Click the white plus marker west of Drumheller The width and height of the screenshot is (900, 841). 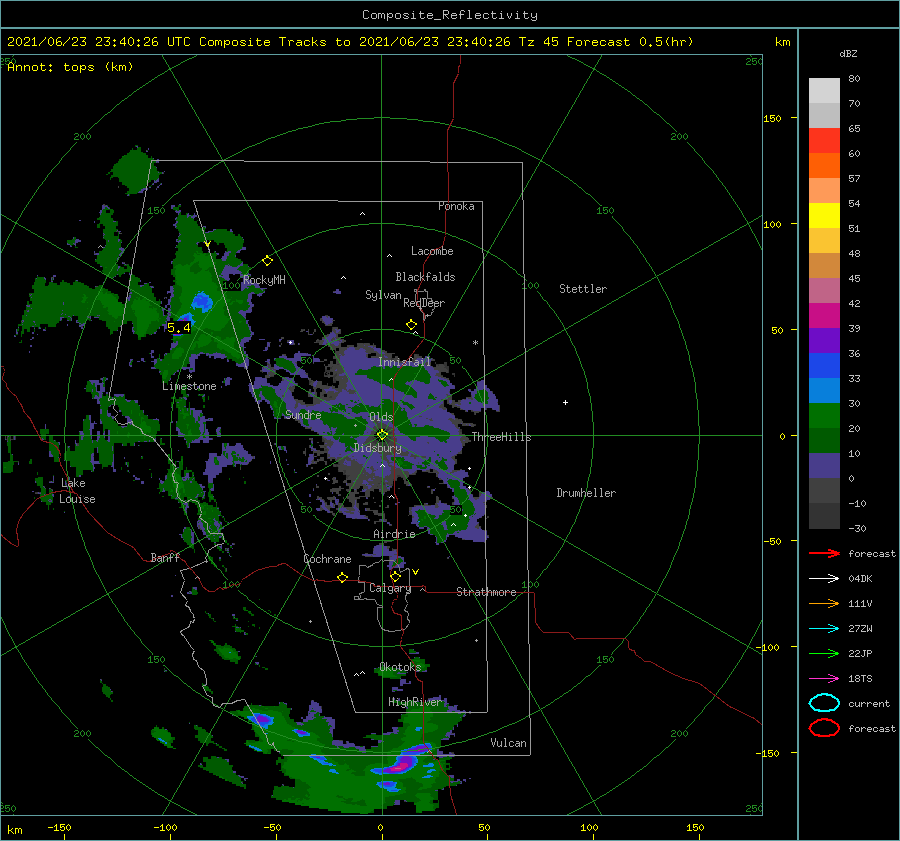pyautogui.click(x=565, y=402)
